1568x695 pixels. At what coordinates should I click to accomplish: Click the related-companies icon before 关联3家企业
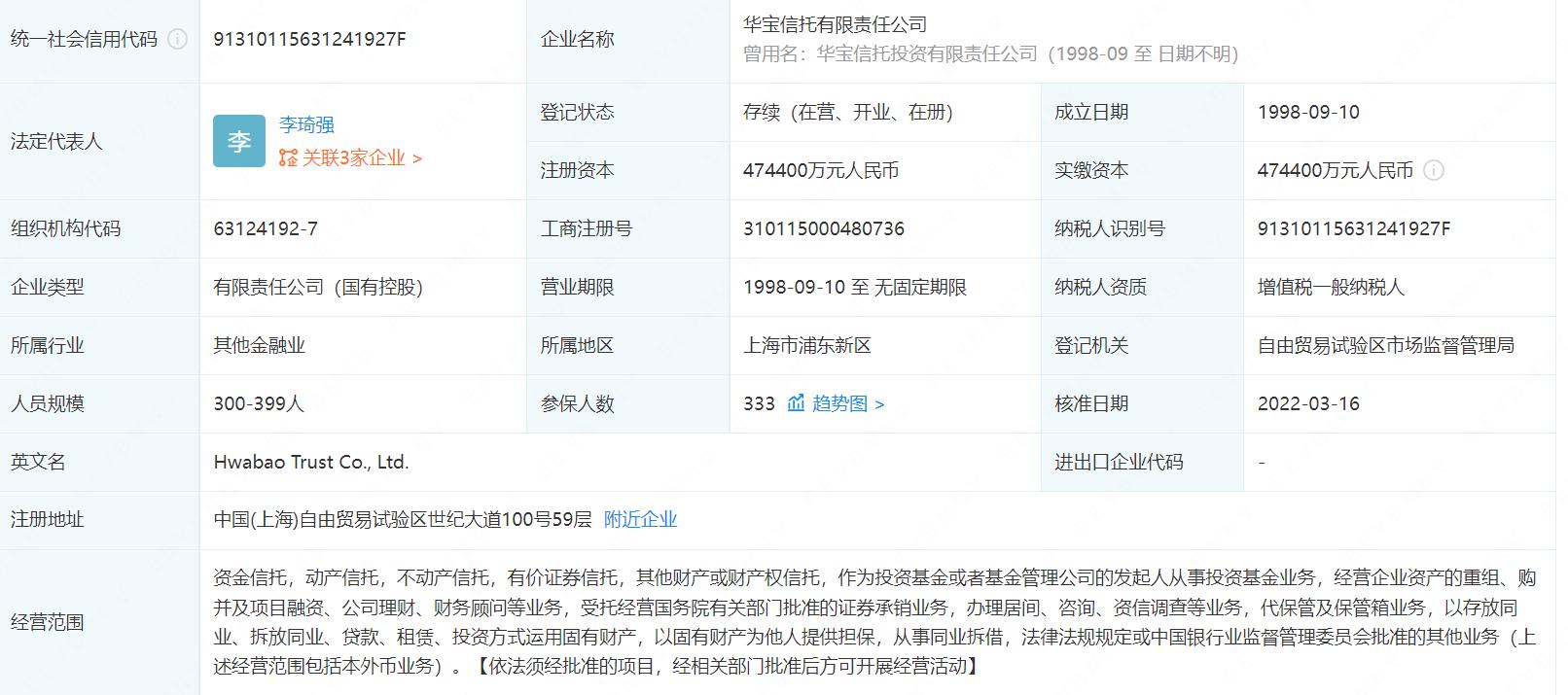click(x=288, y=157)
